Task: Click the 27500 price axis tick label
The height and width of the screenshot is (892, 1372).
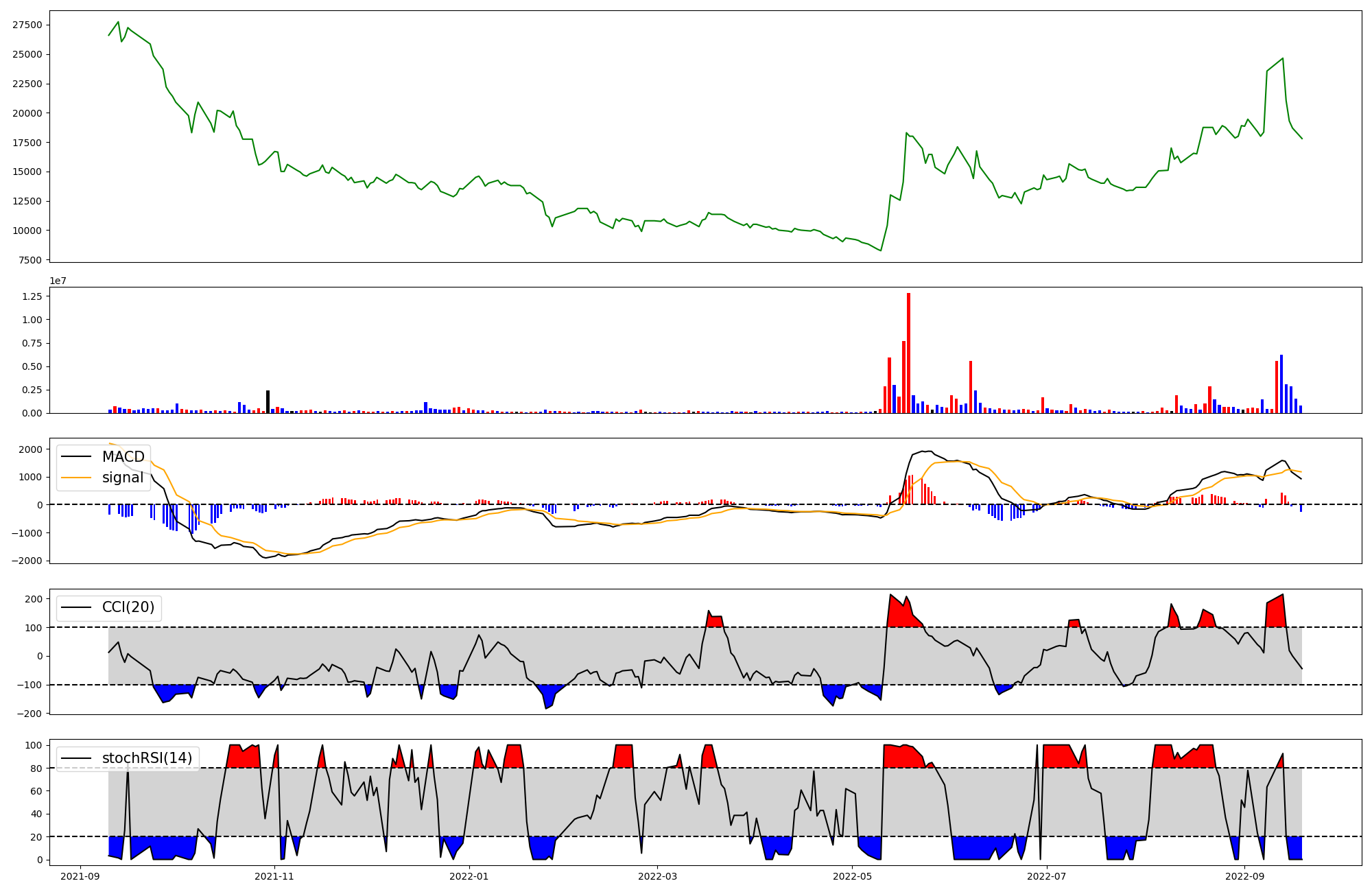Action: point(27,25)
